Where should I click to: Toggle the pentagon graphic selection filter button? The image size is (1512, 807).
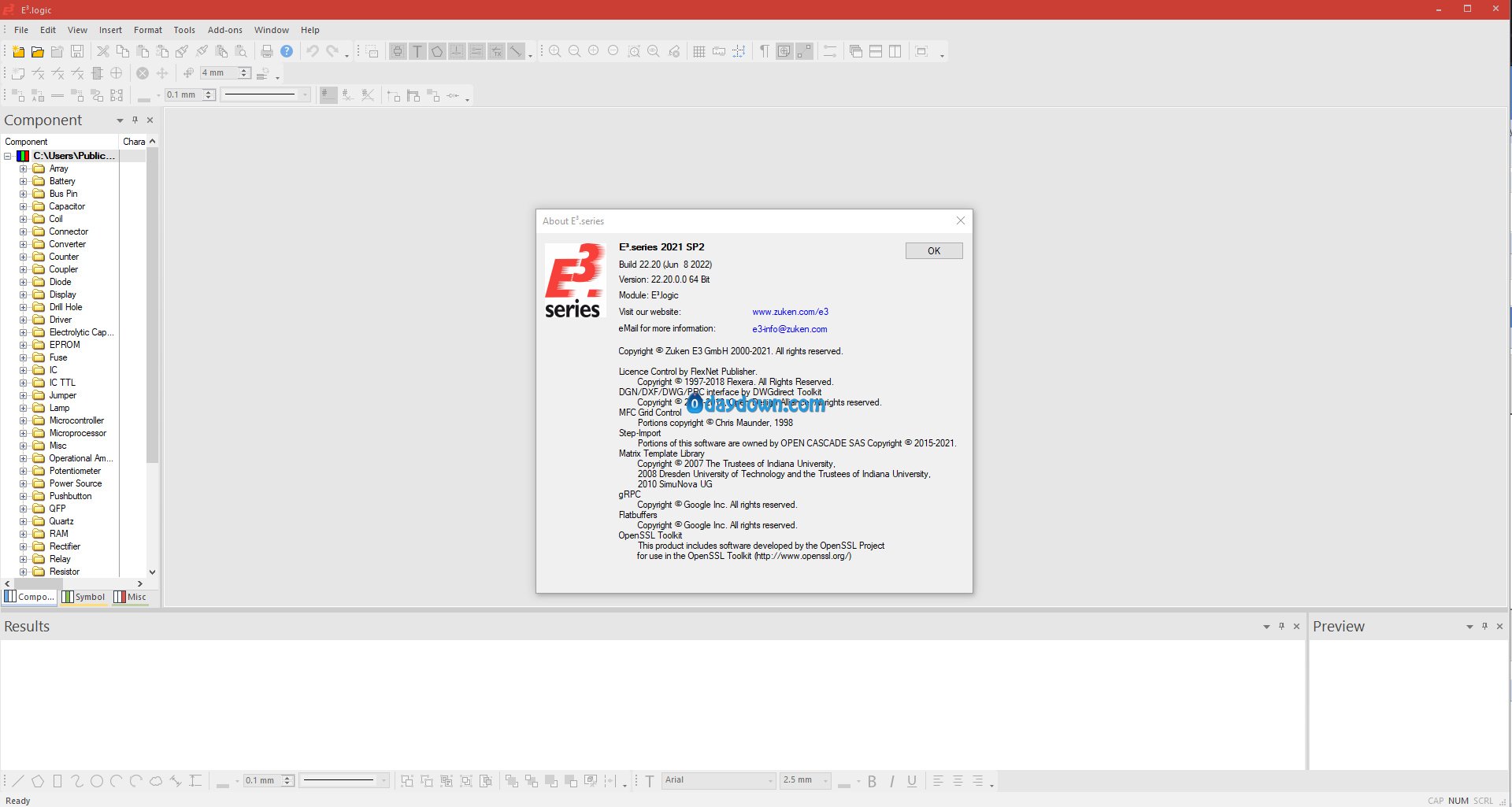pyautogui.click(x=437, y=52)
